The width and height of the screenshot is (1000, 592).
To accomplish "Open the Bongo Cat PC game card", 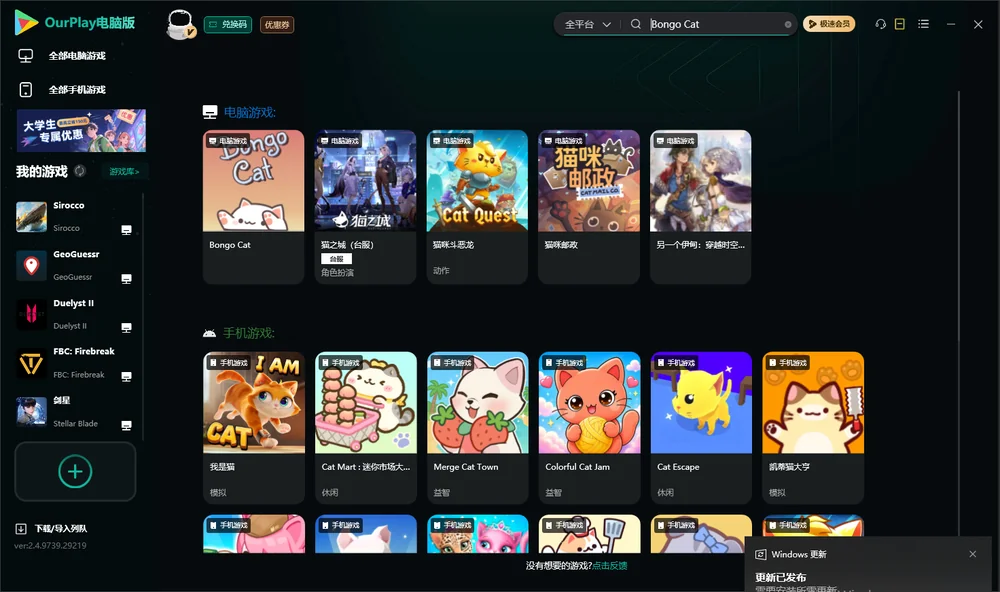I will [x=253, y=207].
